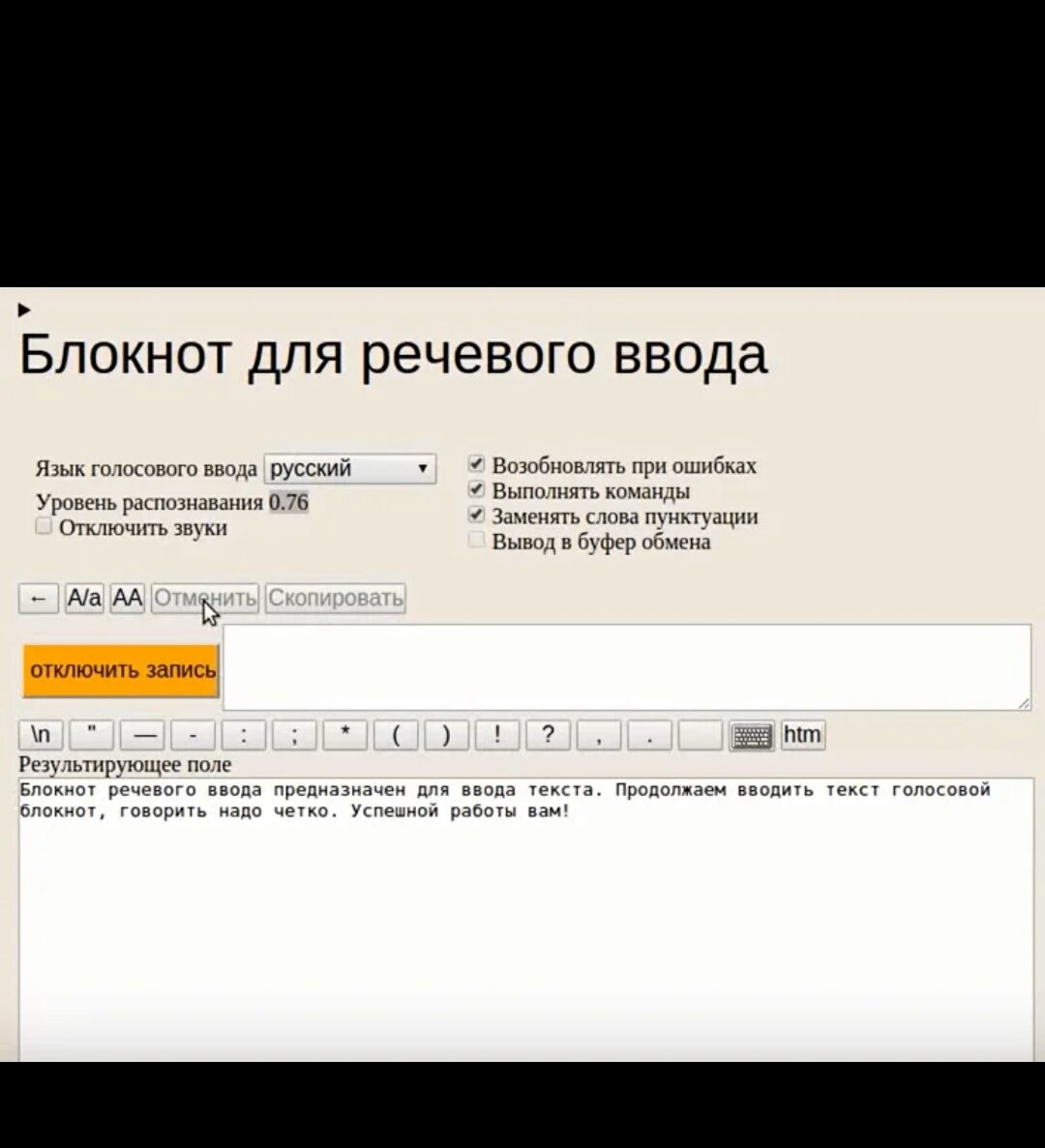Insert an asterisk character

pos(344,735)
